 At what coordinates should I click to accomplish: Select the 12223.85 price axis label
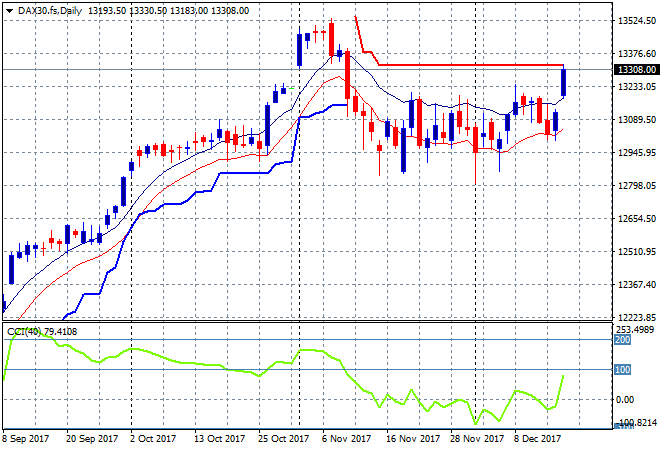coord(637,317)
